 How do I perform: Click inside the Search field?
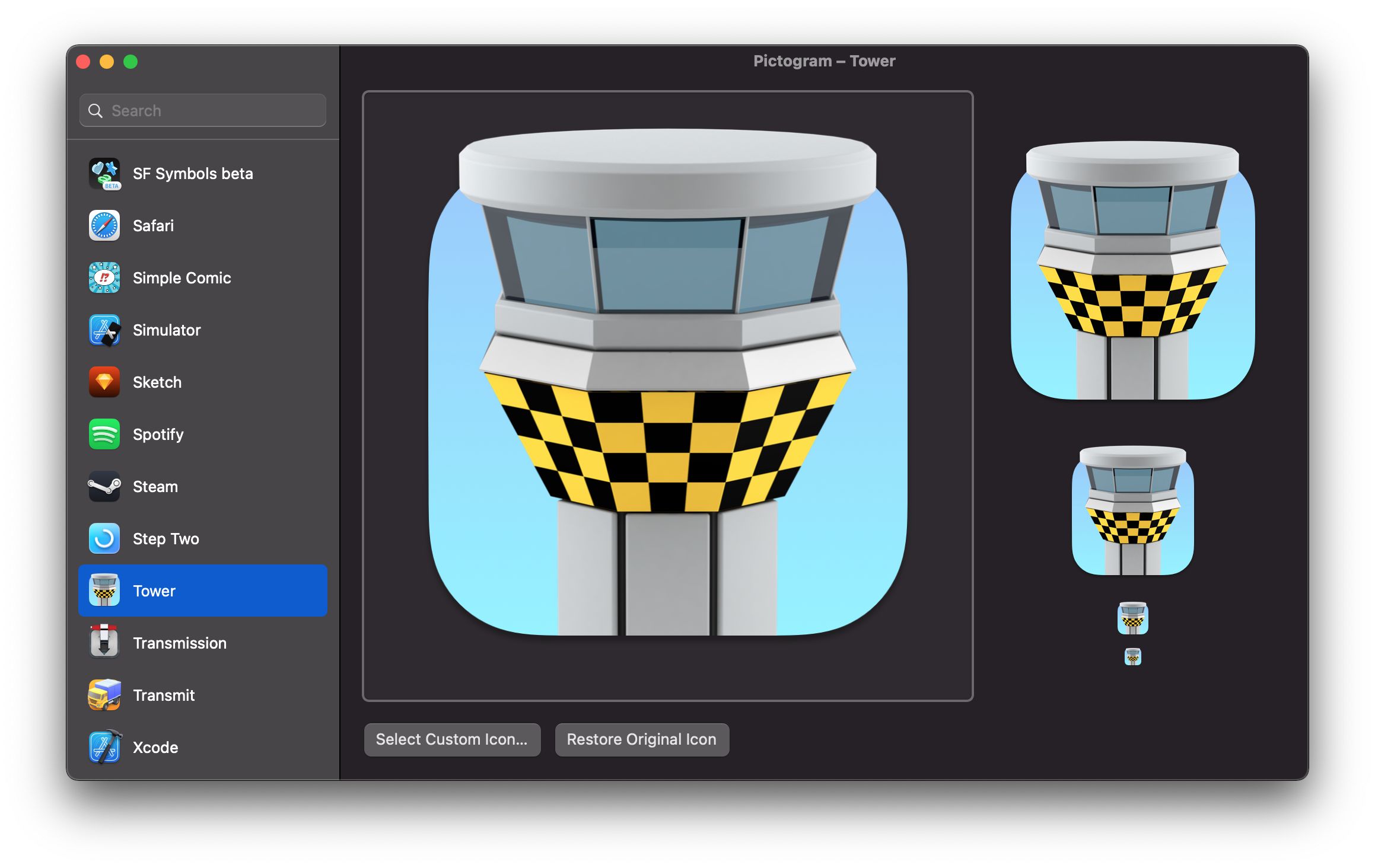[x=202, y=110]
